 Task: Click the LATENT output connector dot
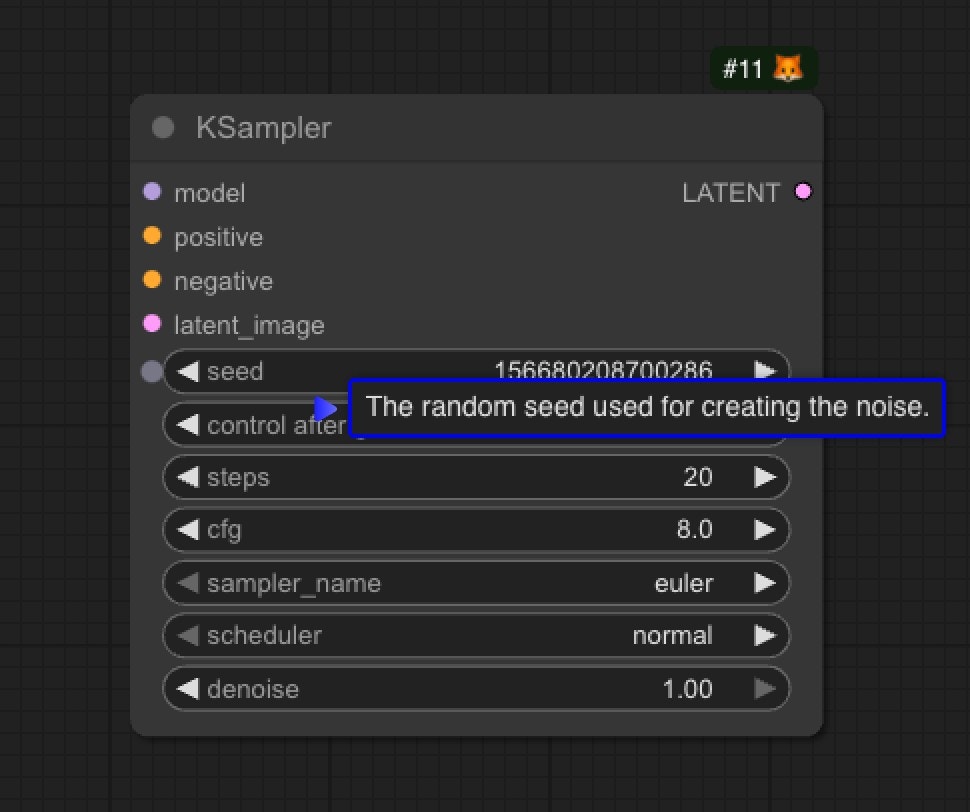[x=803, y=192]
